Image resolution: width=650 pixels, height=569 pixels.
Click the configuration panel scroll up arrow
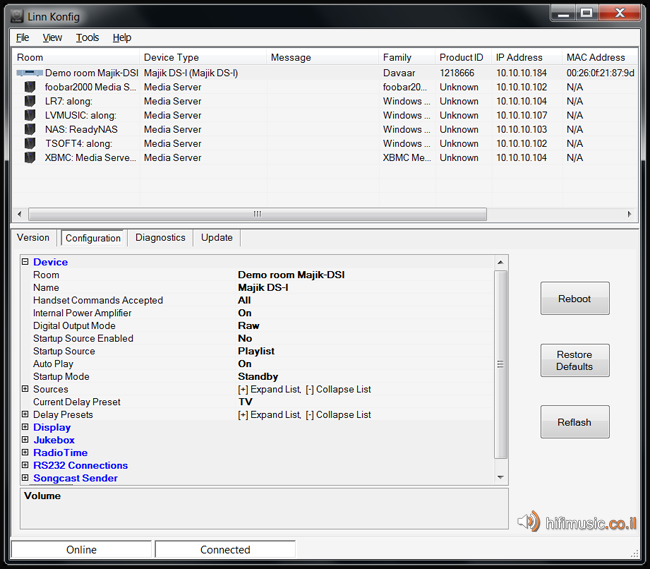click(501, 262)
